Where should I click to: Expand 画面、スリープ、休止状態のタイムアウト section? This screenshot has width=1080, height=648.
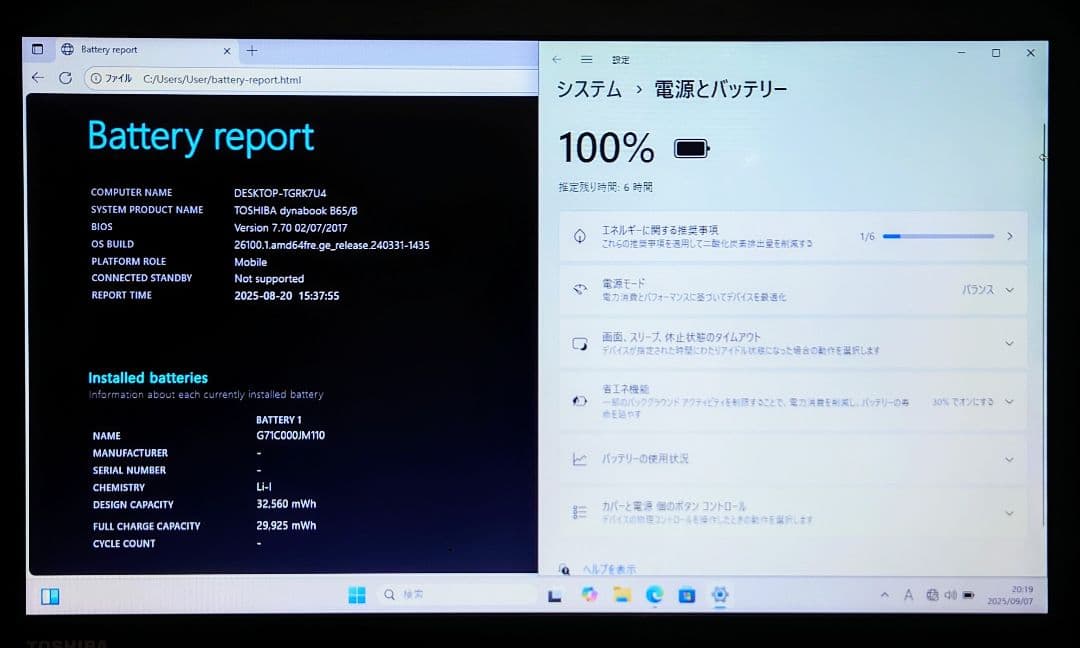tap(1010, 342)
